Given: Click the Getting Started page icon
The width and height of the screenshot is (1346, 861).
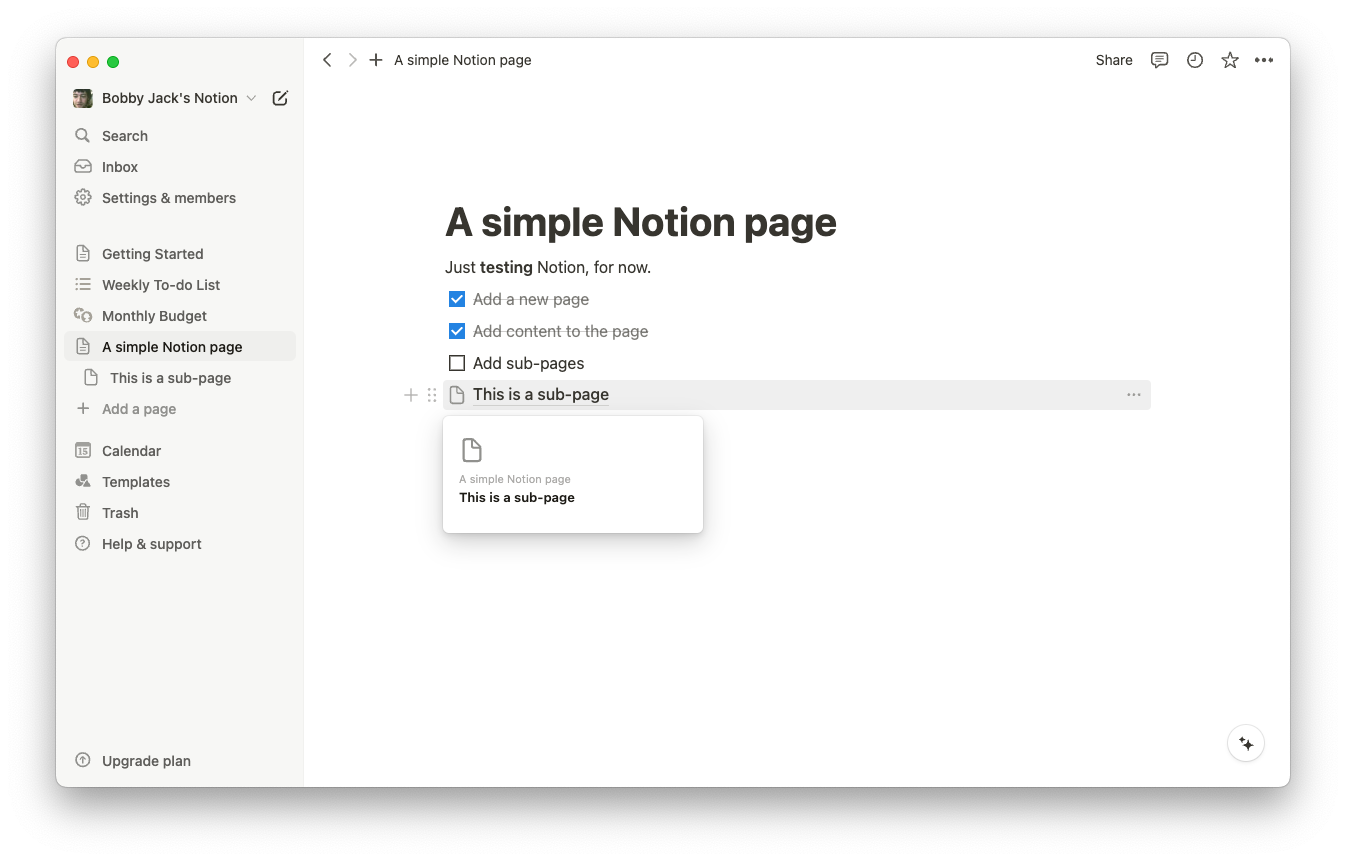Looking at the screenshot, I should point(83,253).
